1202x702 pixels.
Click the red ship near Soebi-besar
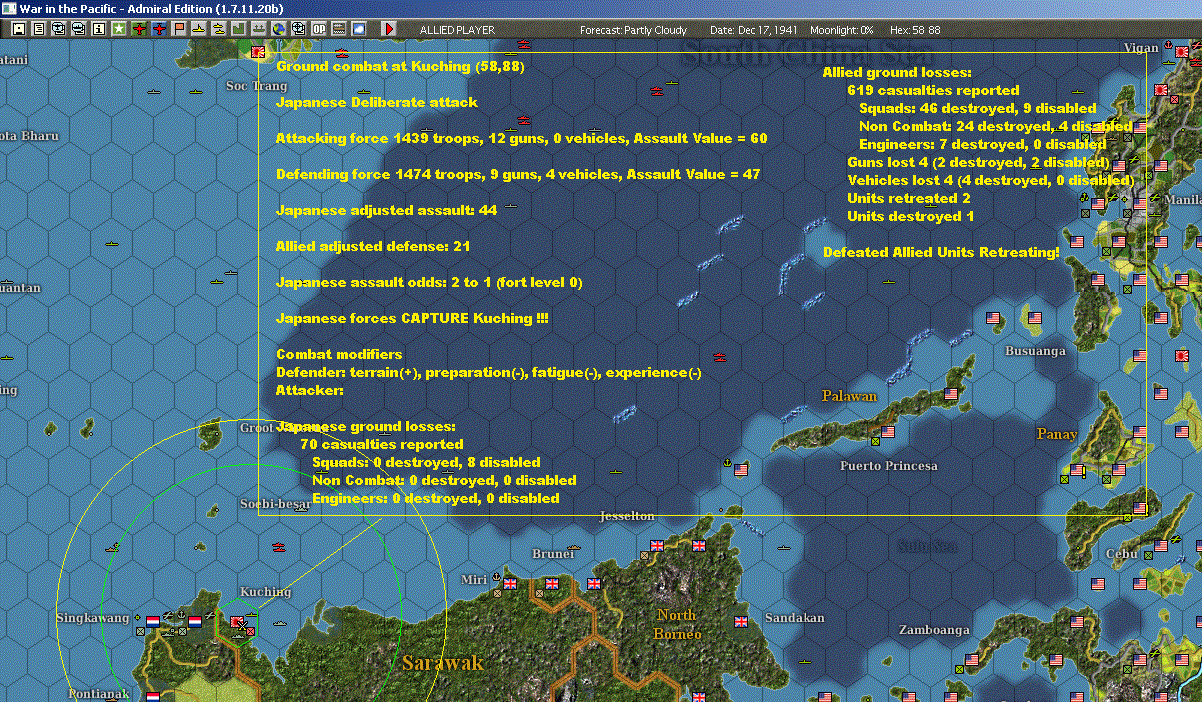click(x=278, y=547)
